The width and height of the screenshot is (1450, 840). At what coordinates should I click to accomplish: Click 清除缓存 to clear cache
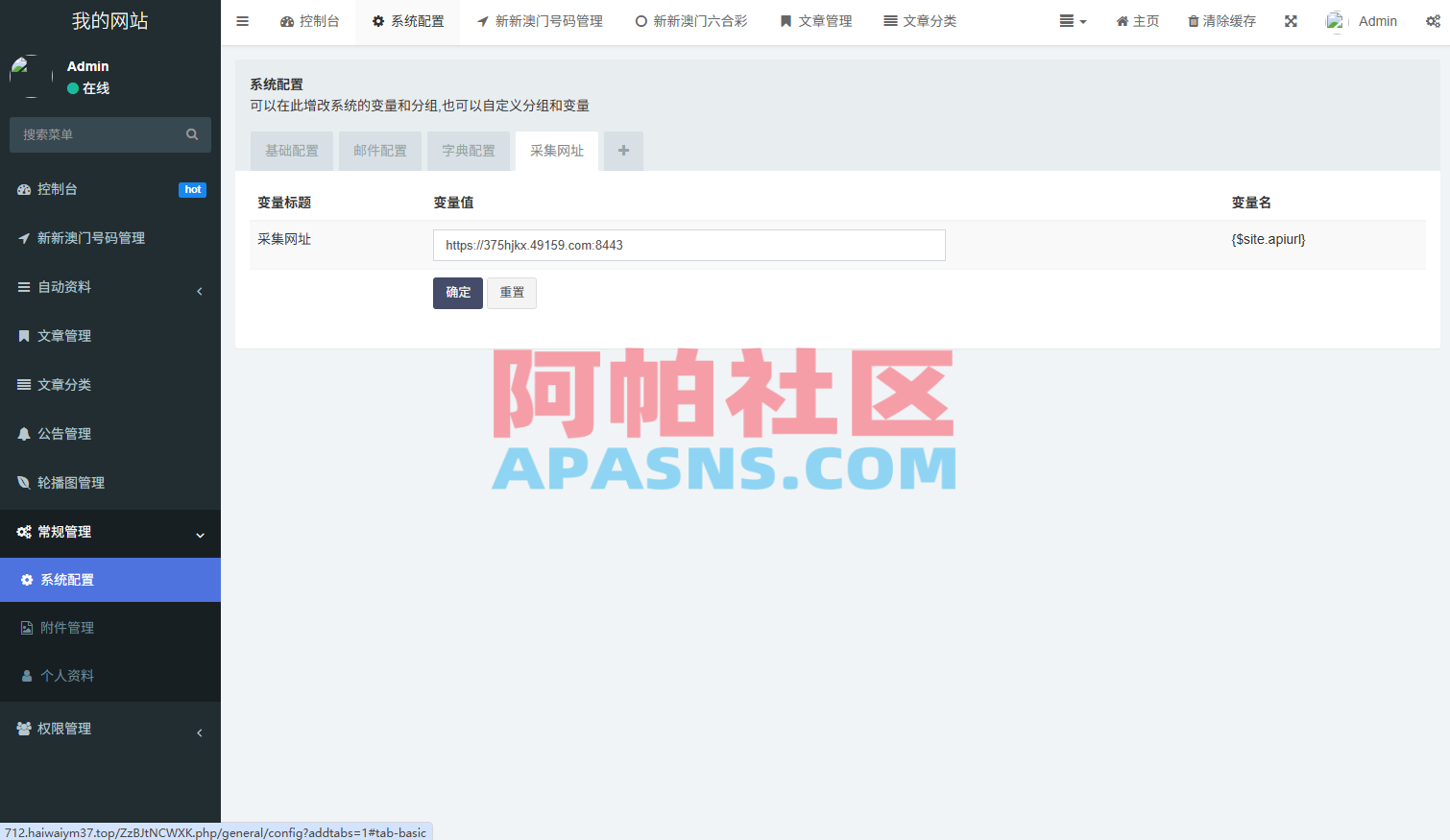point(1221,21)
